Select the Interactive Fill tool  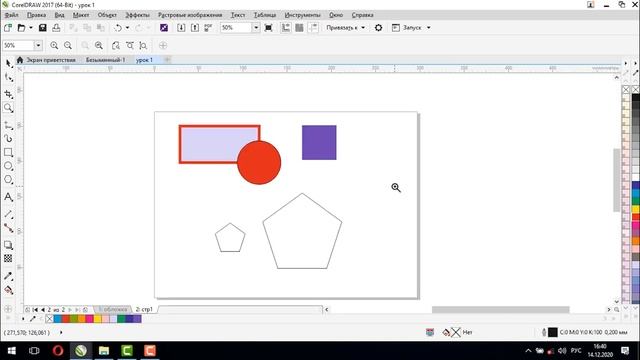click(9, 290)
